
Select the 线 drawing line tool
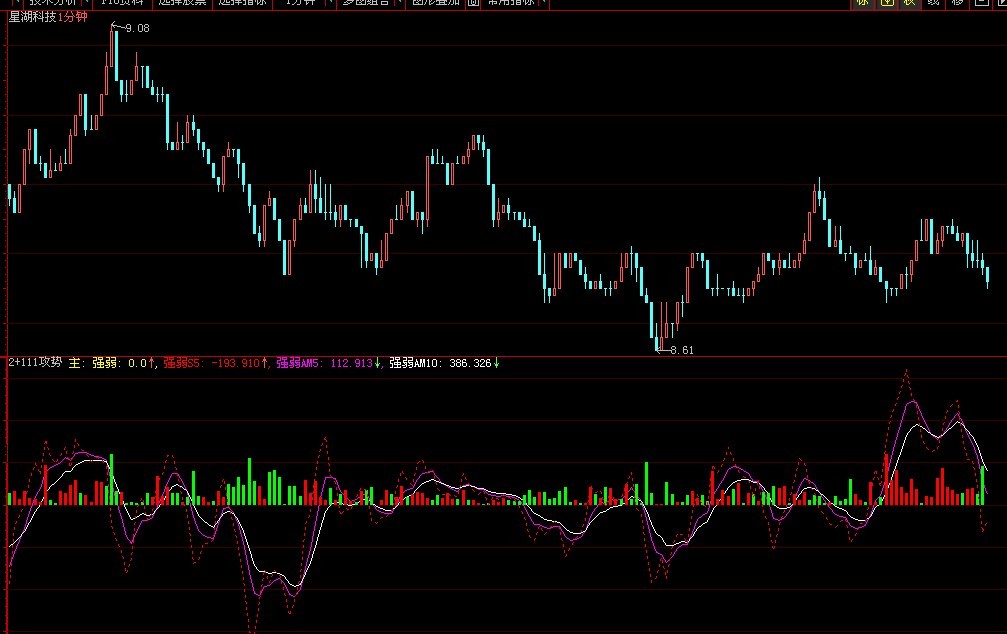point(933,3)
